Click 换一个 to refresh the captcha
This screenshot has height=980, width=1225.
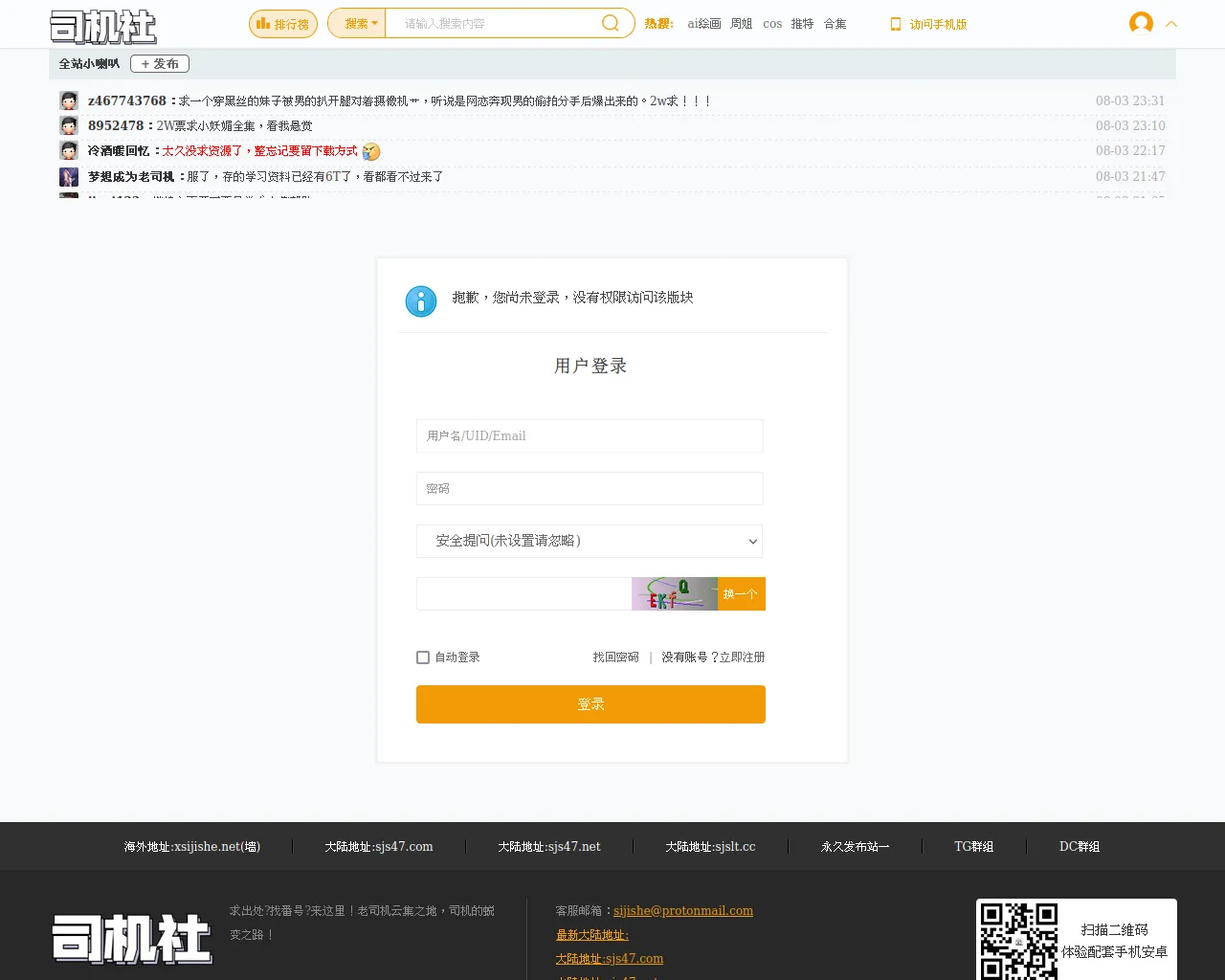pyautogui.click(x=741, y=593)
